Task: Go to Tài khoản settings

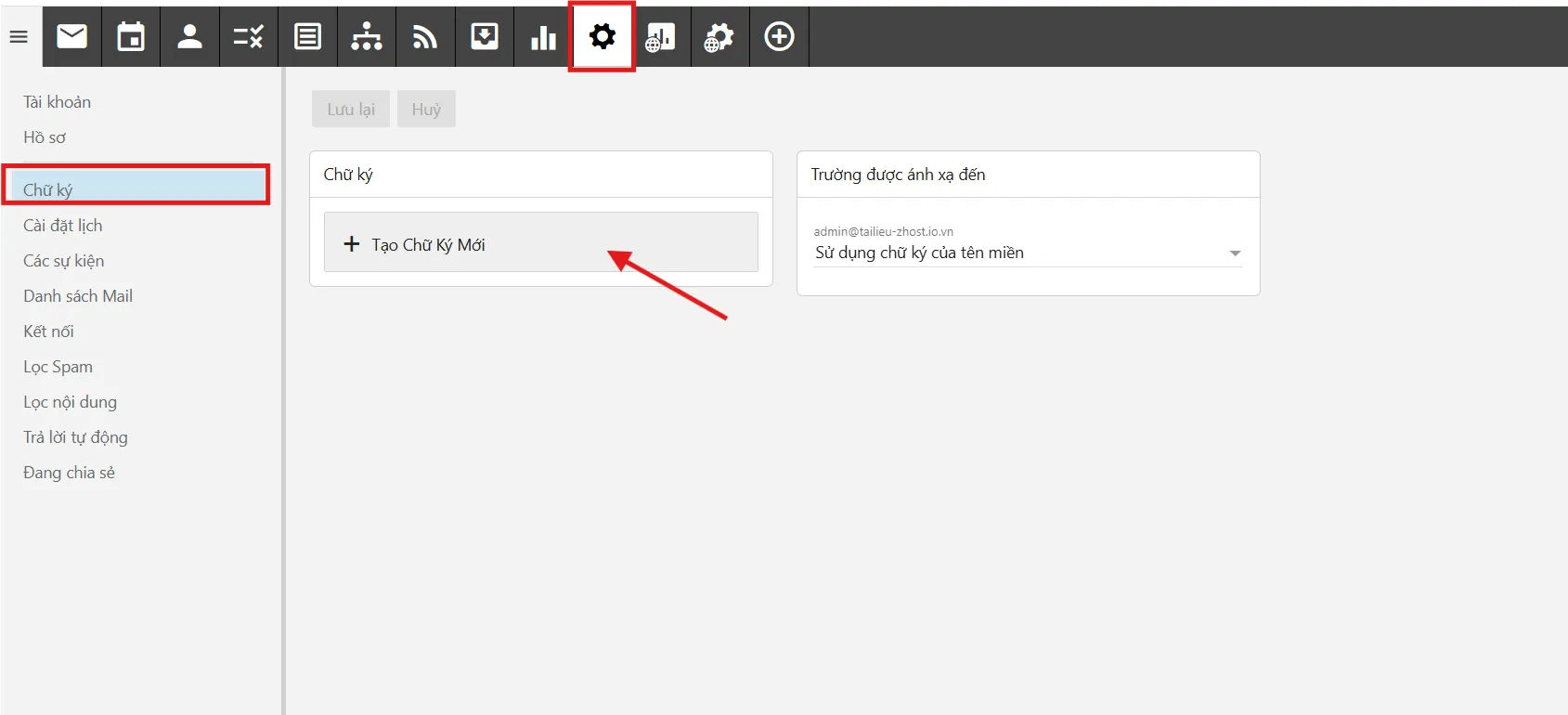Action: 58,102
